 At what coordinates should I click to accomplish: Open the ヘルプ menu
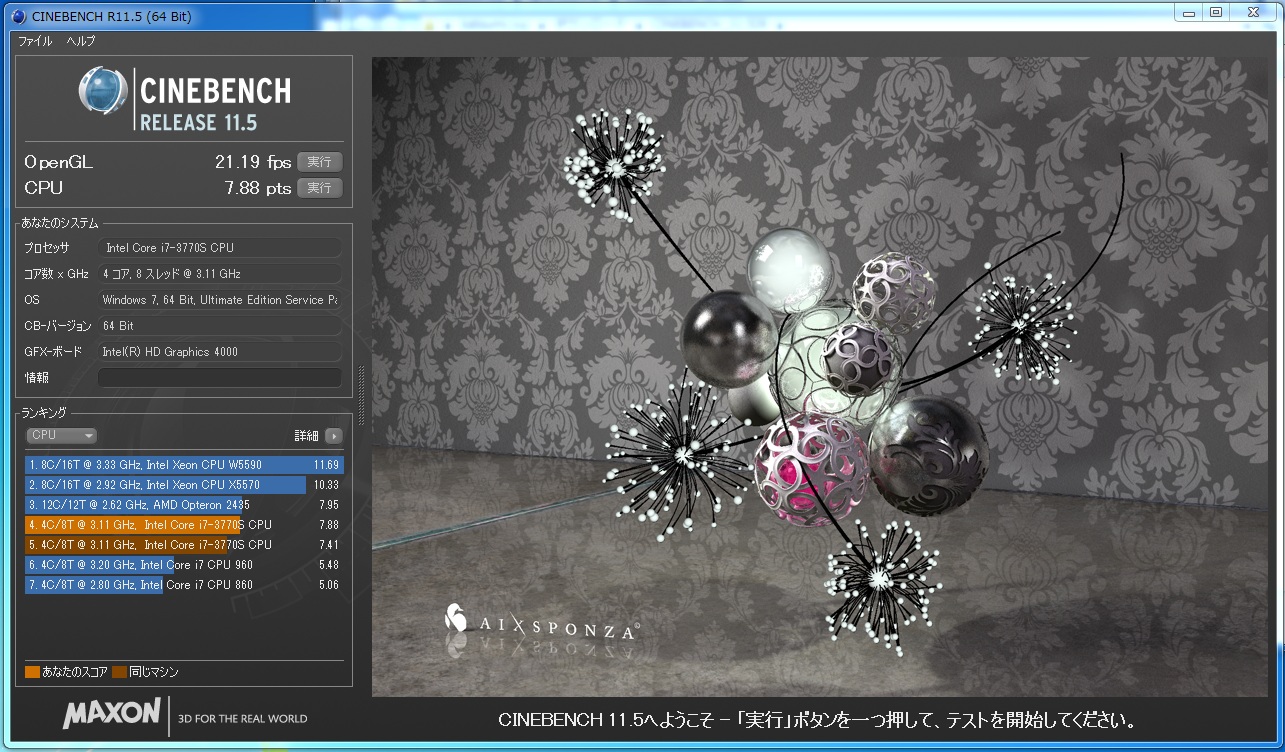pos(81,41)
